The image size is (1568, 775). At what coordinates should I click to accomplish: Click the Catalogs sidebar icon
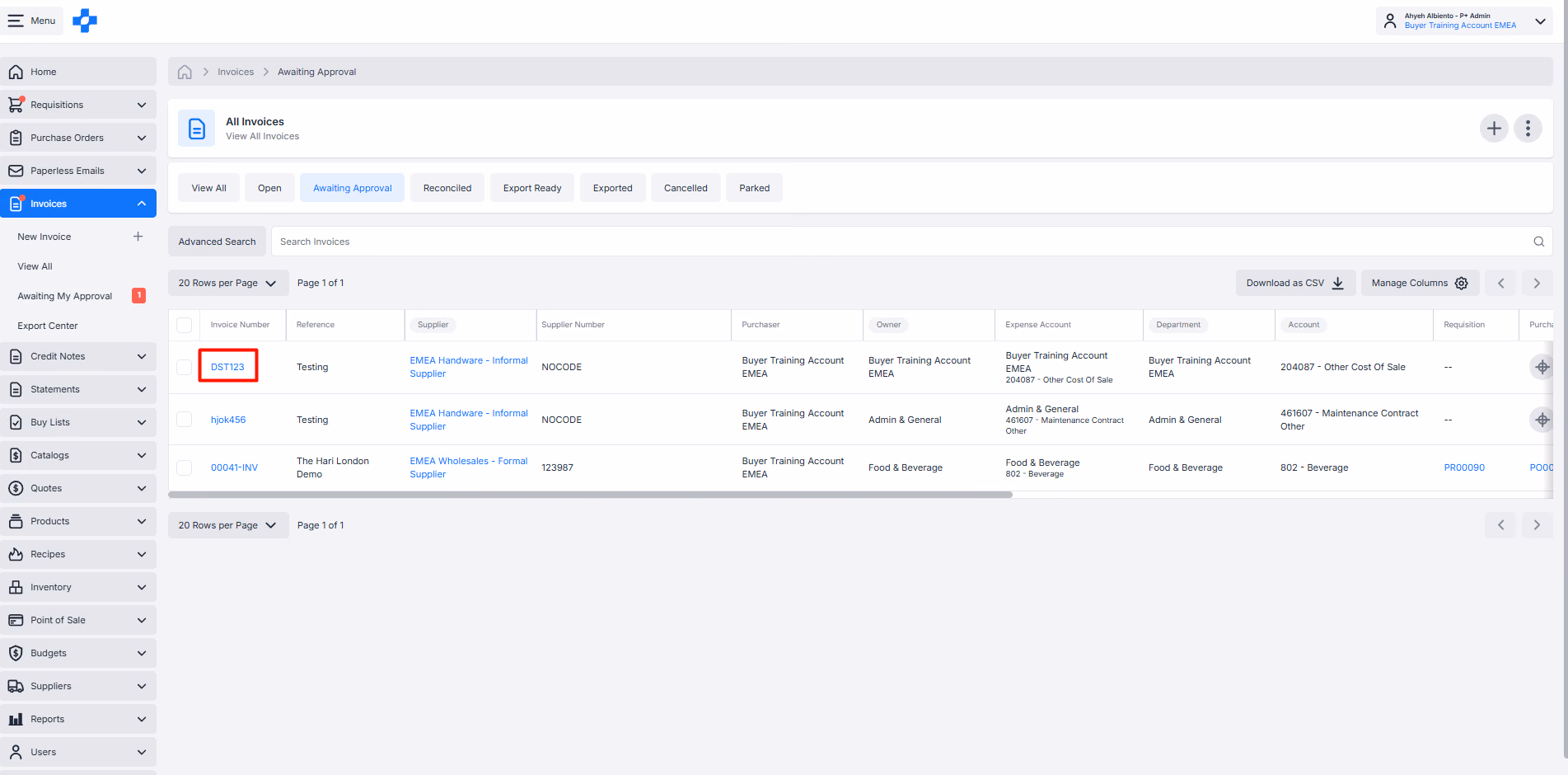click(x=16, y=455)
